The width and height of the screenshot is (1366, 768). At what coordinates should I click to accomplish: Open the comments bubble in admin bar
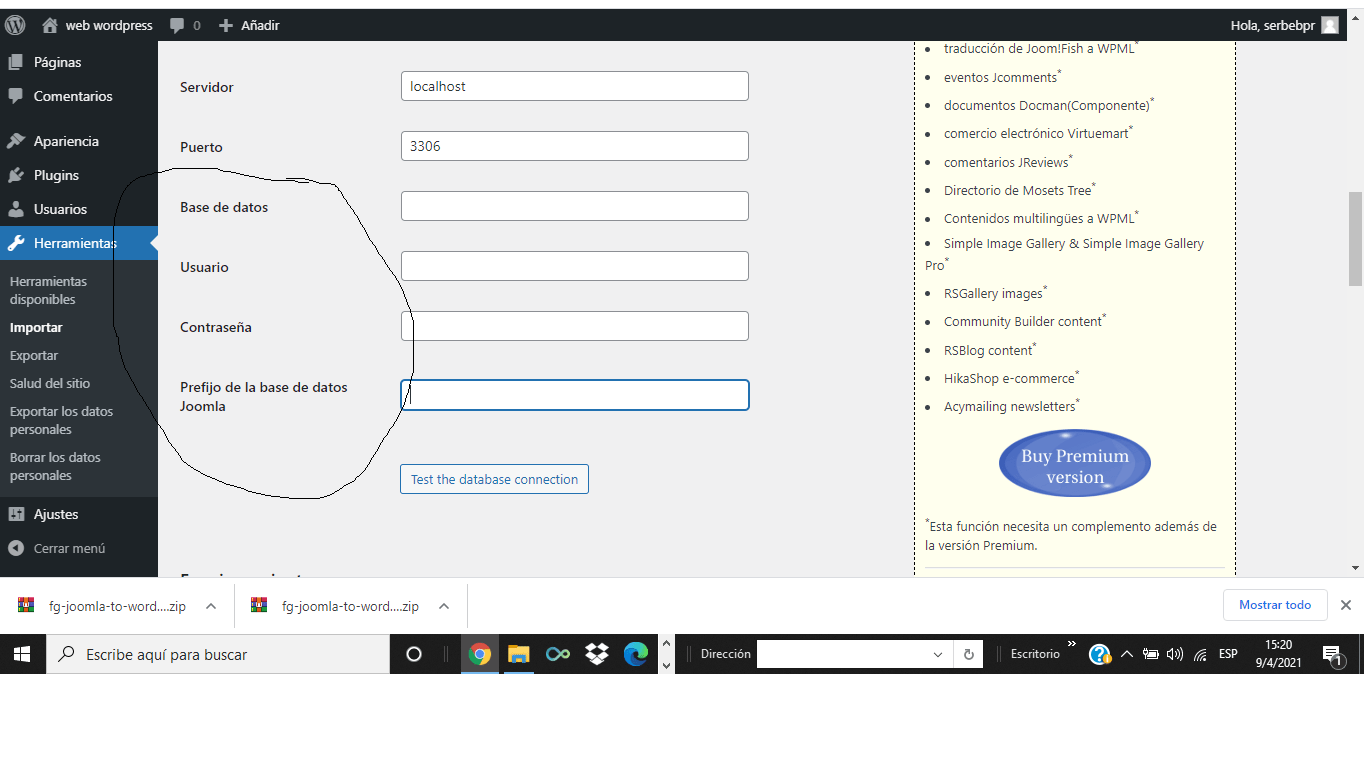point(185,25)
